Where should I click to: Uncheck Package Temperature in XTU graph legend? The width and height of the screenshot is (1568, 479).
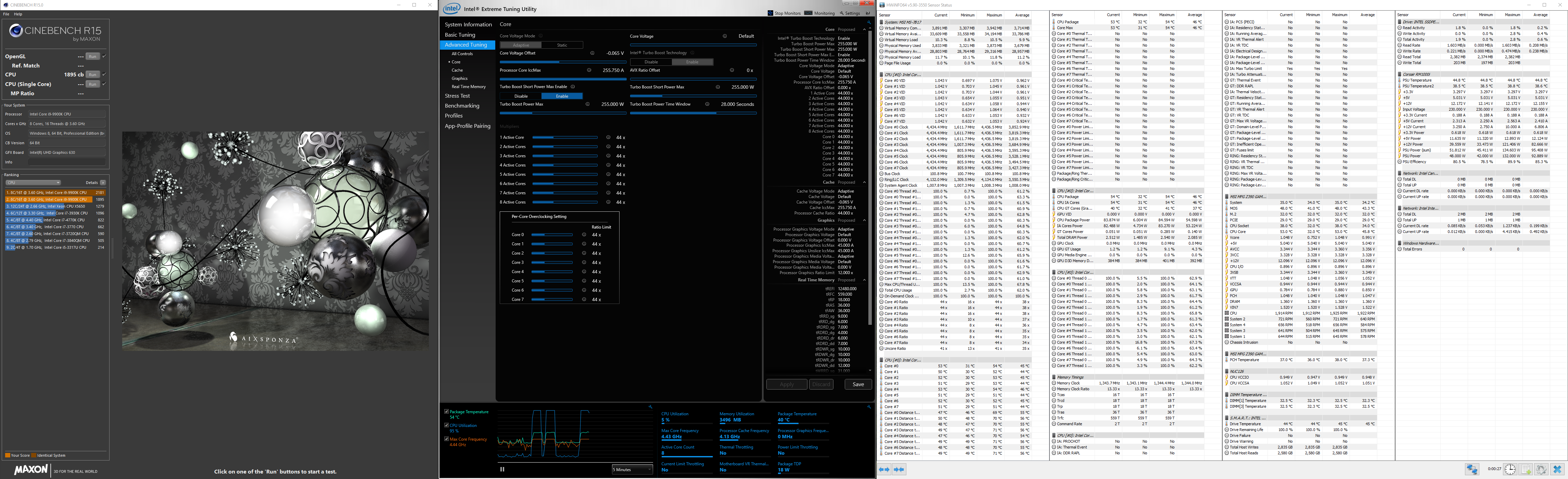pos(447,412)
